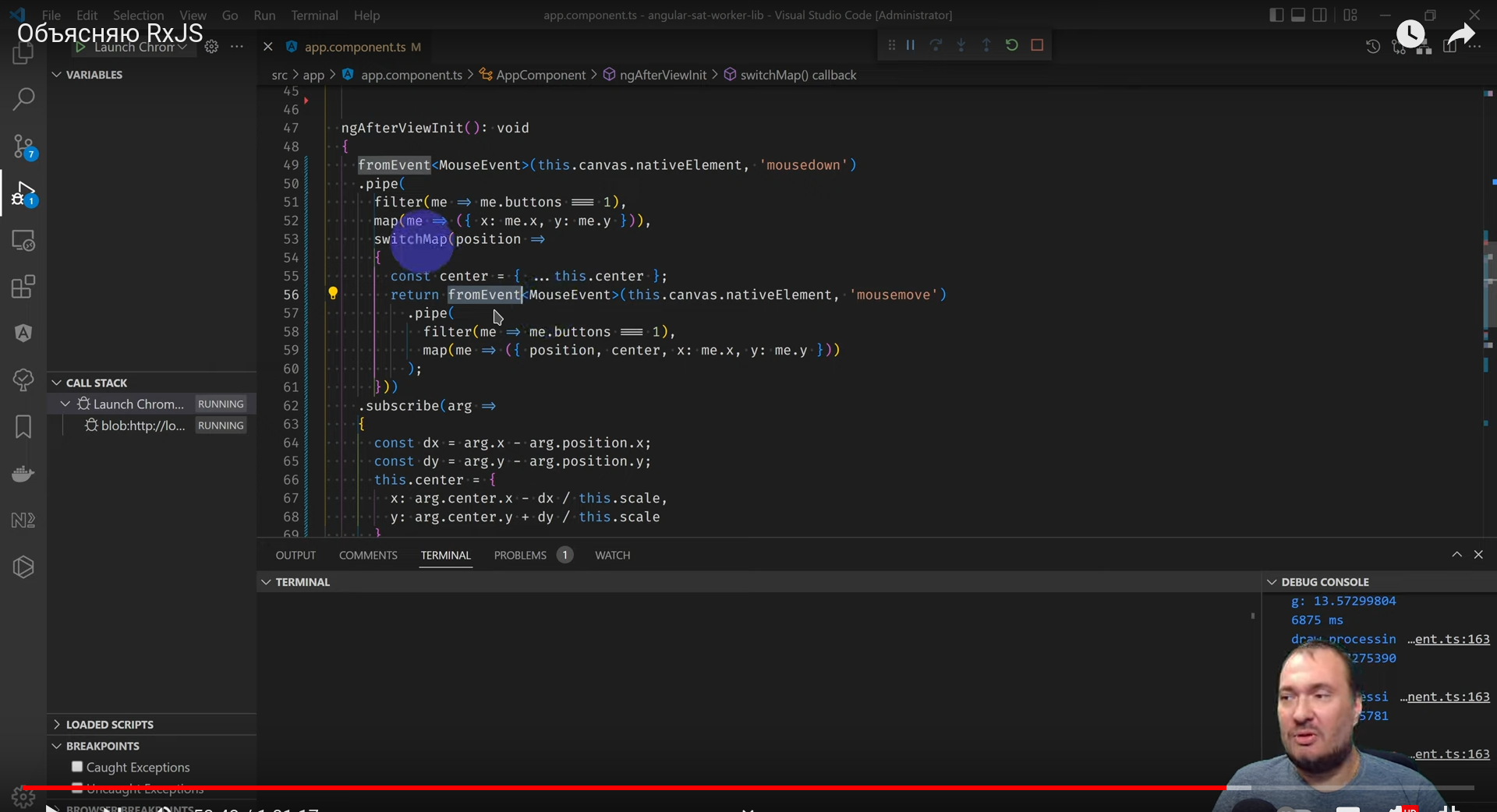This screenshot has height=812, width=1497.
Task: Collapse the BREAKPOINTS section
Action: click(57, 746)
